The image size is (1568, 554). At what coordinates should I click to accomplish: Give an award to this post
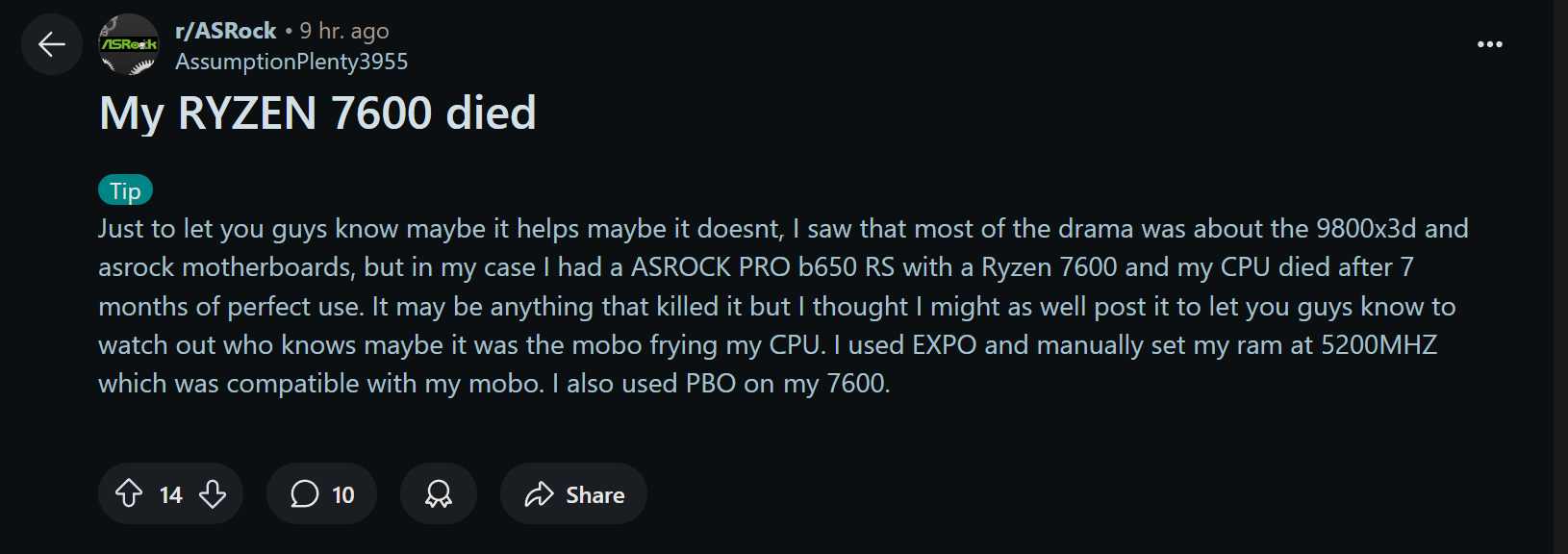439,494
